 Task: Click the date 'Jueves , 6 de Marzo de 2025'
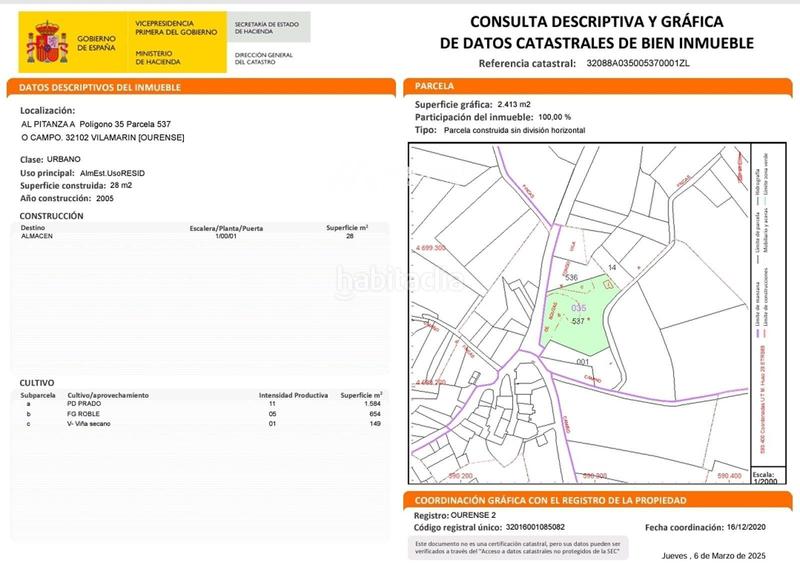point(714,556)
